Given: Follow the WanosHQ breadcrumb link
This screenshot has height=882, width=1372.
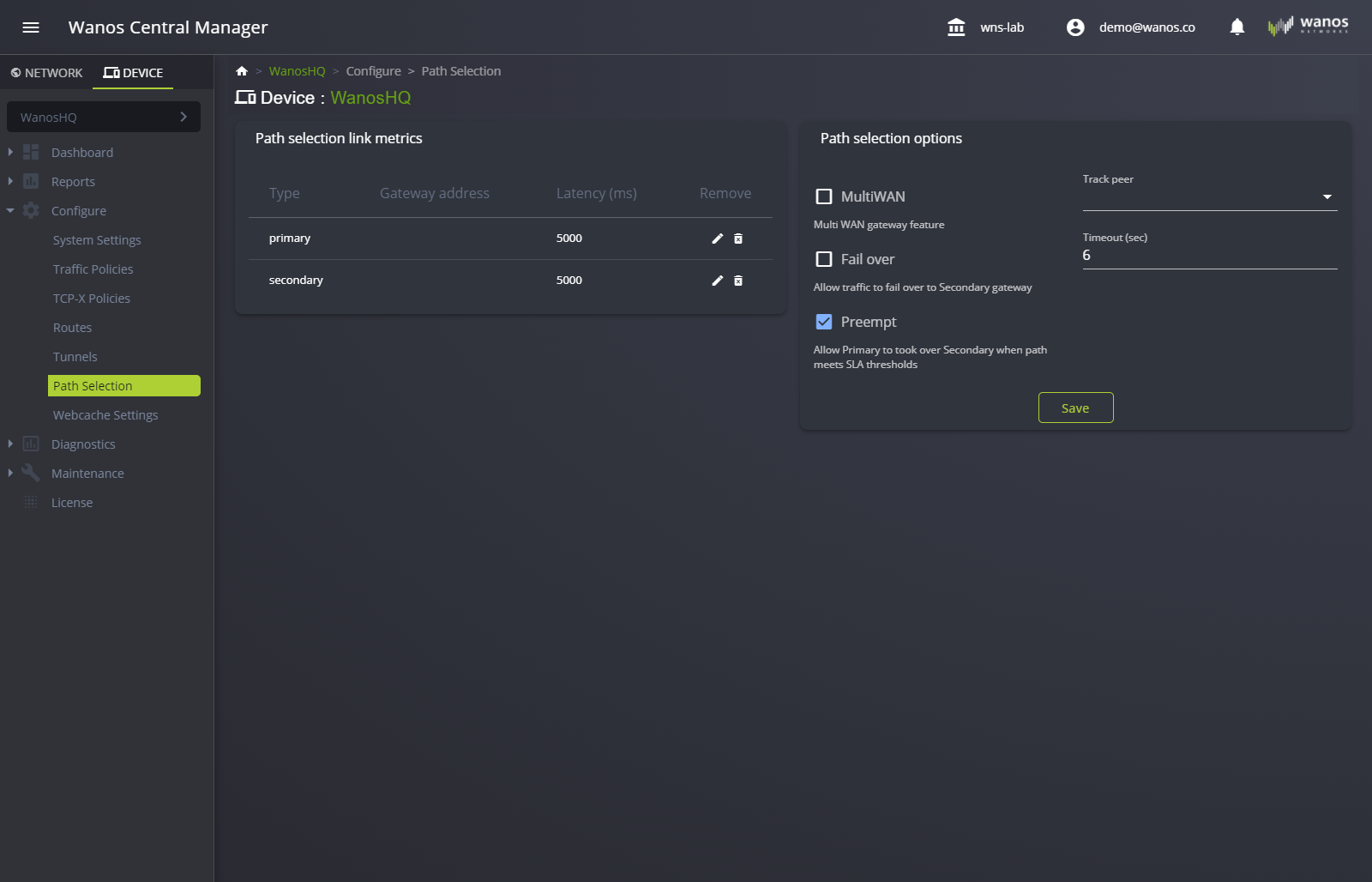Looking at the screenshot, I should (297, 71).
